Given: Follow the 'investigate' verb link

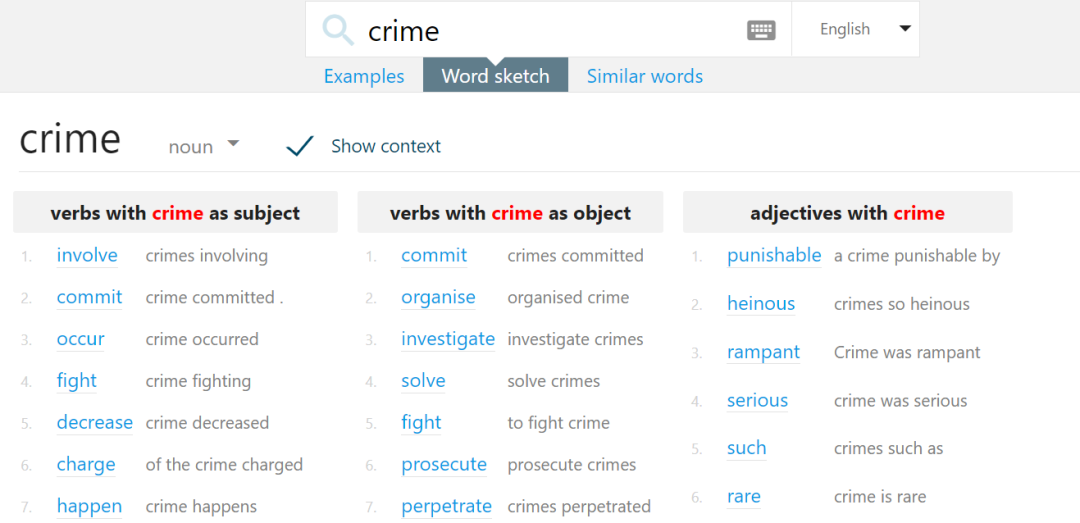Looking at the screenshot, I should click(x=447, y=339).
